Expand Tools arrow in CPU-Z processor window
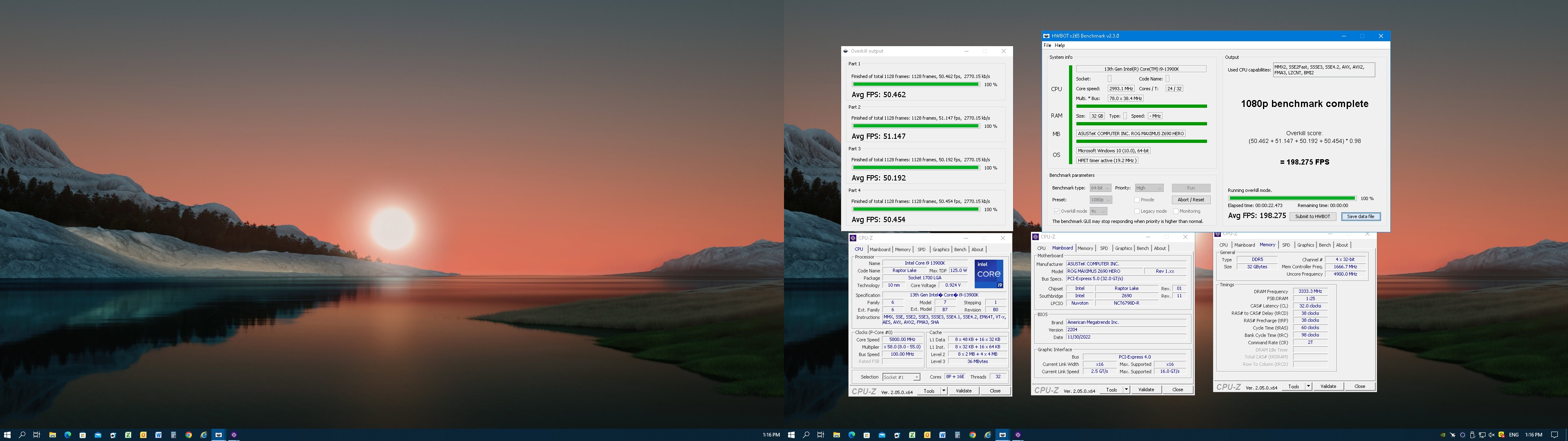Image resolution: width=1568 pixels, height=441 pixels. 944,392
